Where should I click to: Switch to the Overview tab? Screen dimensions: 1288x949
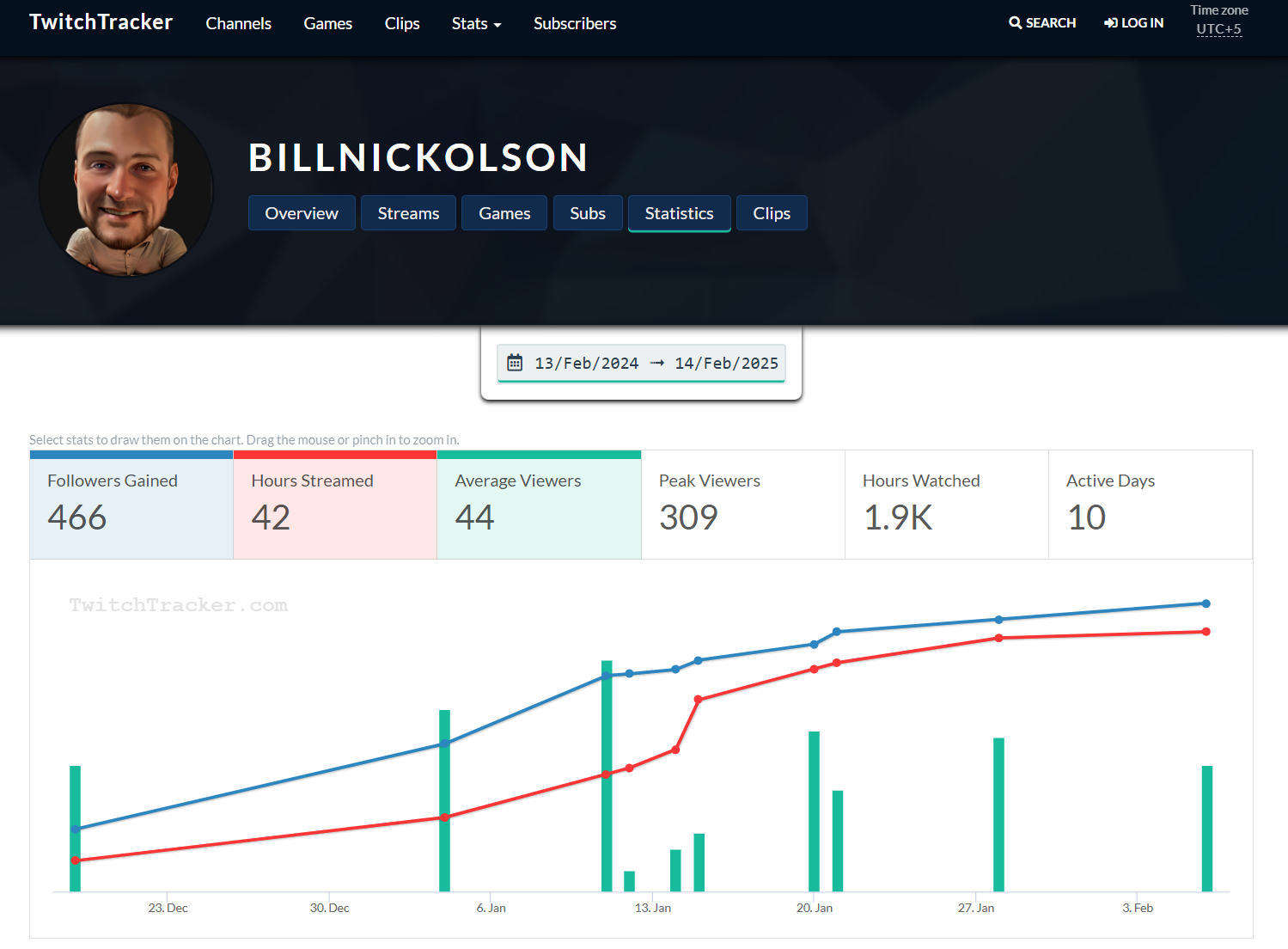point(302,213)
